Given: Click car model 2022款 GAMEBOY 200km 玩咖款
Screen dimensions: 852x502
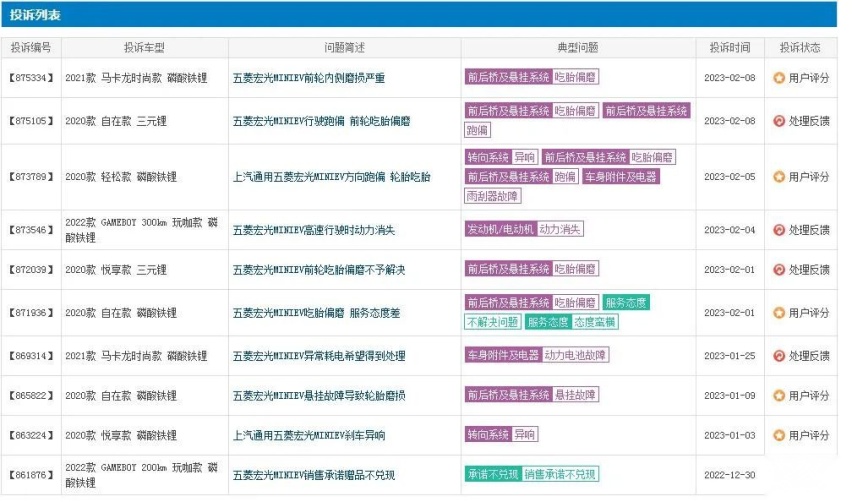Looking at the screenshot, I should point(141,475).
